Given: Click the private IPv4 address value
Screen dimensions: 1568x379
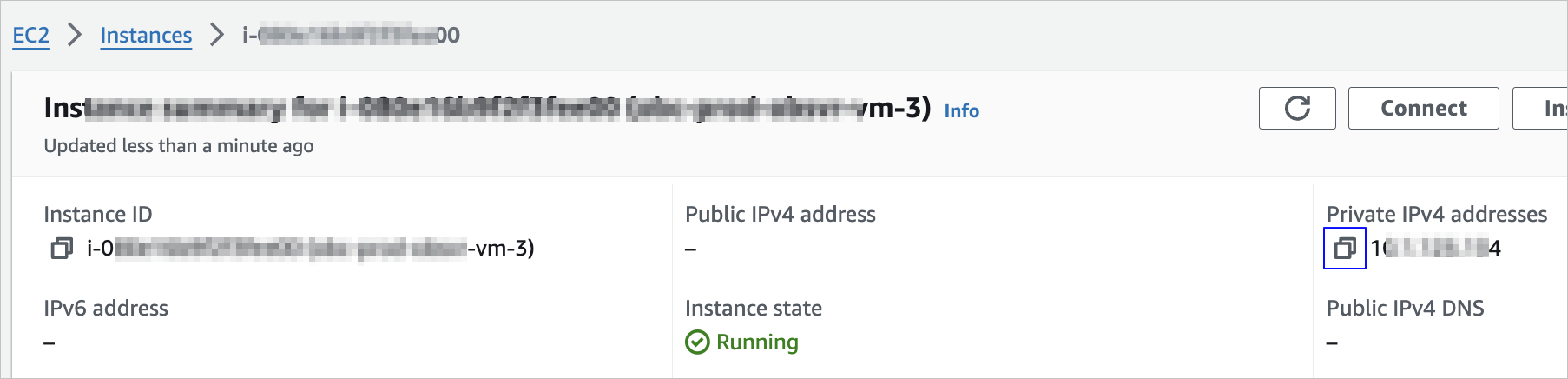Looking at the screenshot, I should click(x=1436, y=249).
